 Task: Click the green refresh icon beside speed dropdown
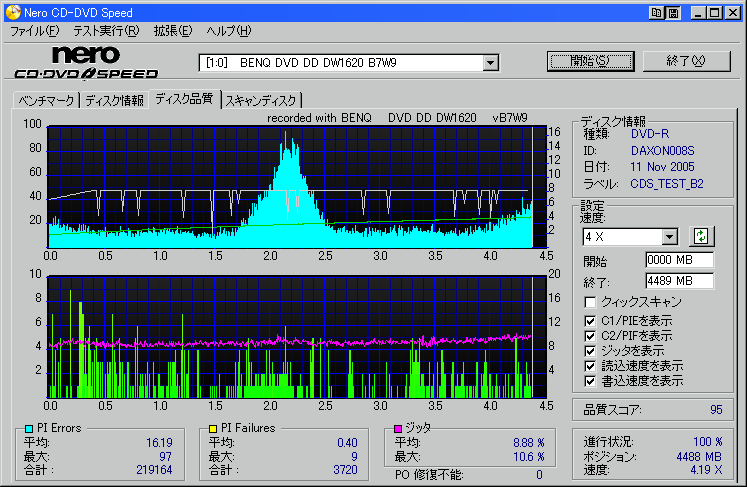[x=701, y=237]
